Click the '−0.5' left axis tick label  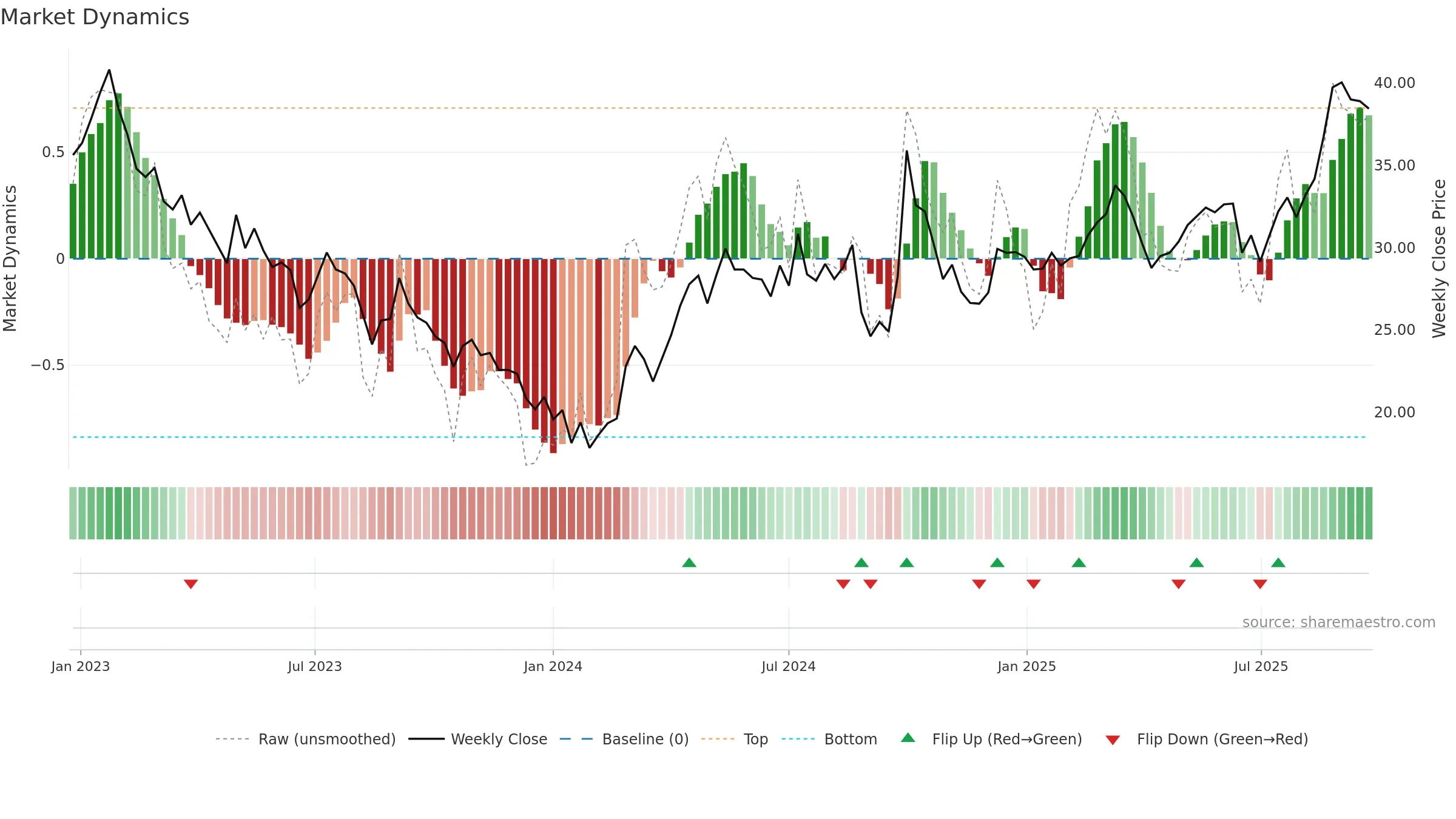(47, 365)
